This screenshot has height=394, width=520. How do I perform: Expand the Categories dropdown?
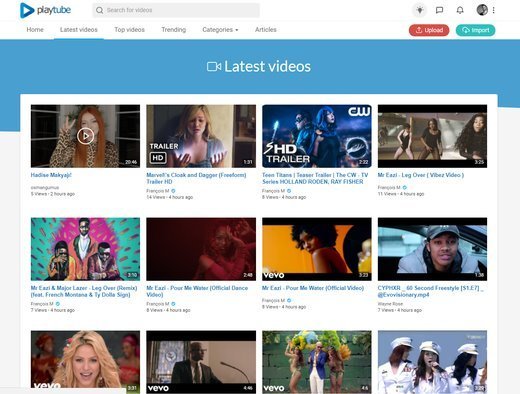[x=220, y=30]
